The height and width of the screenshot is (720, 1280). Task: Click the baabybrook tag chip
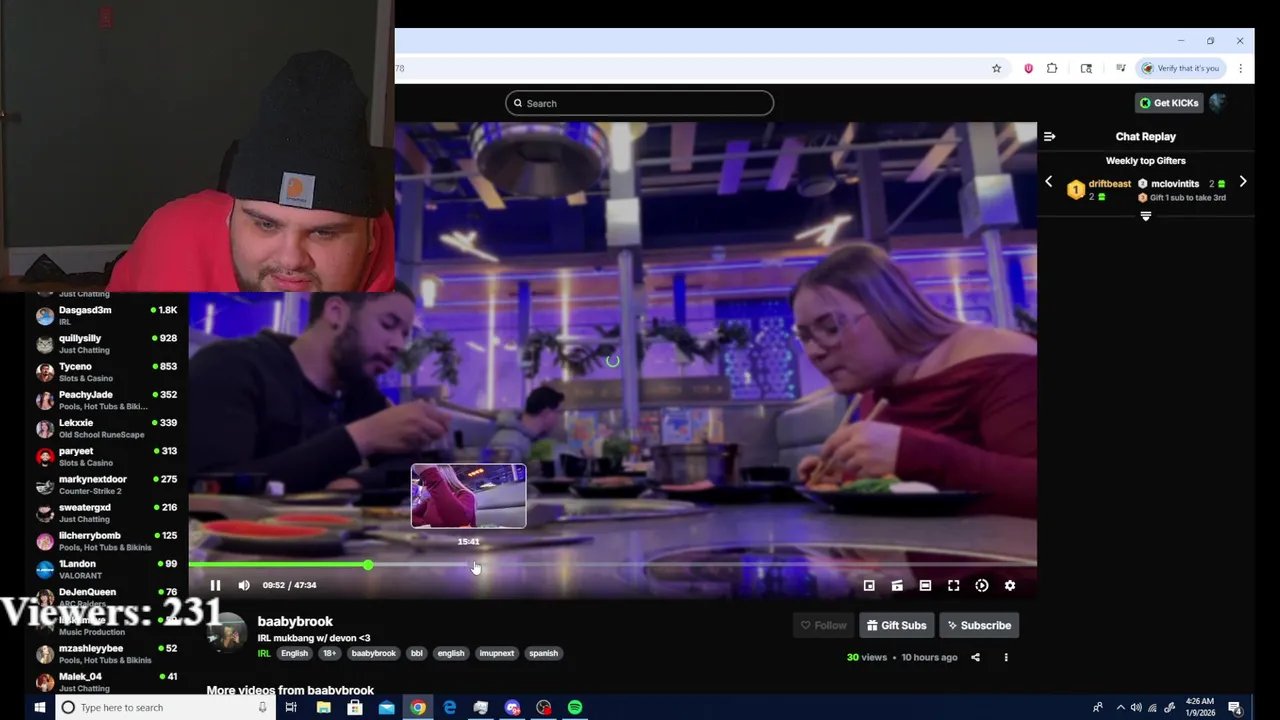tap(373, 653)
